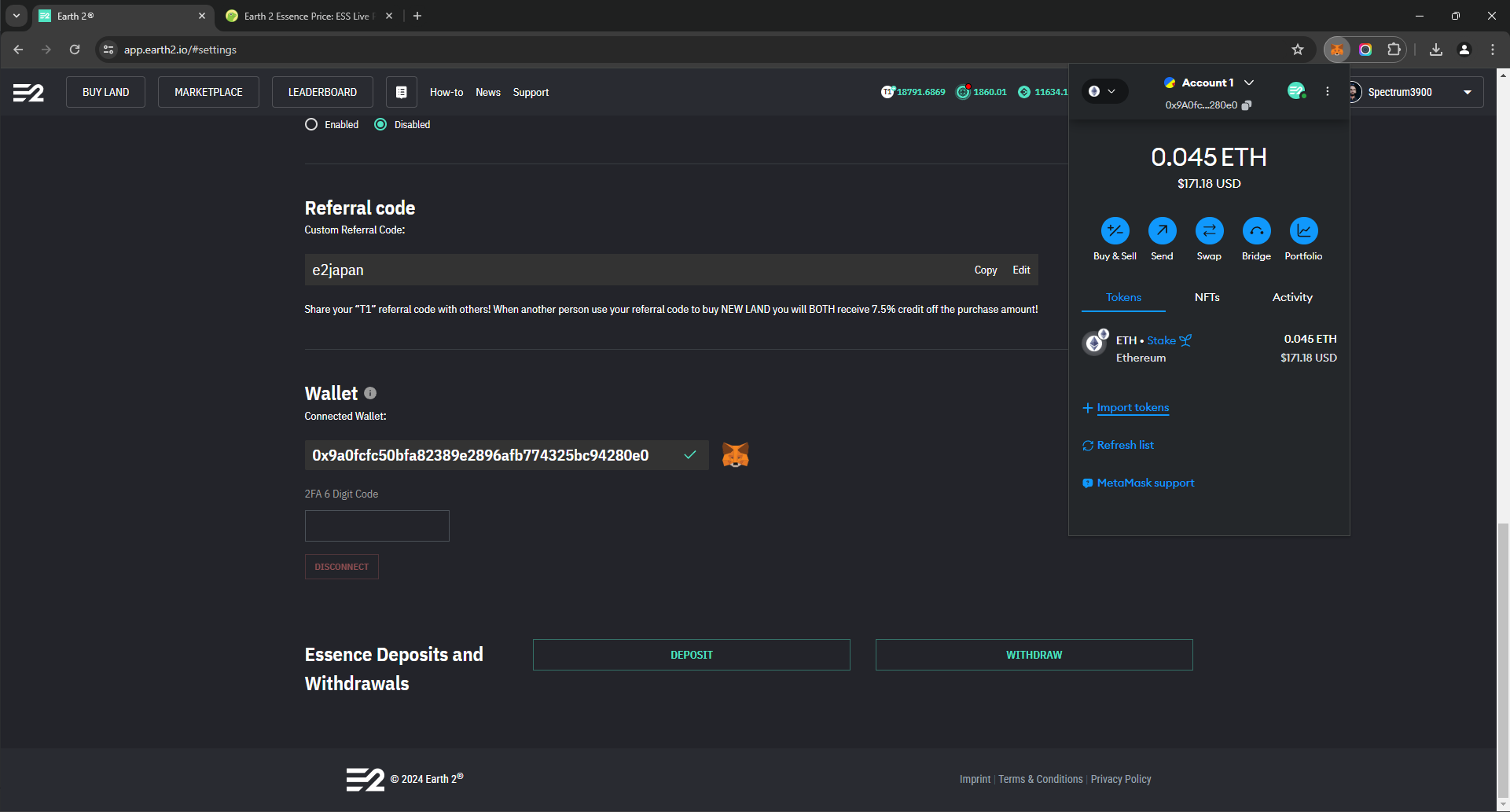Open MetaMask Portfolio icon
Screen dimensions: 1510x812
(1303, 231)
